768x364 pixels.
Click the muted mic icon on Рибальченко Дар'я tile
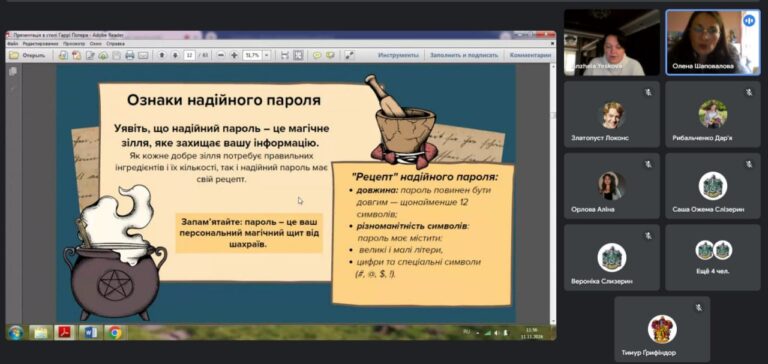coord(749,92)
